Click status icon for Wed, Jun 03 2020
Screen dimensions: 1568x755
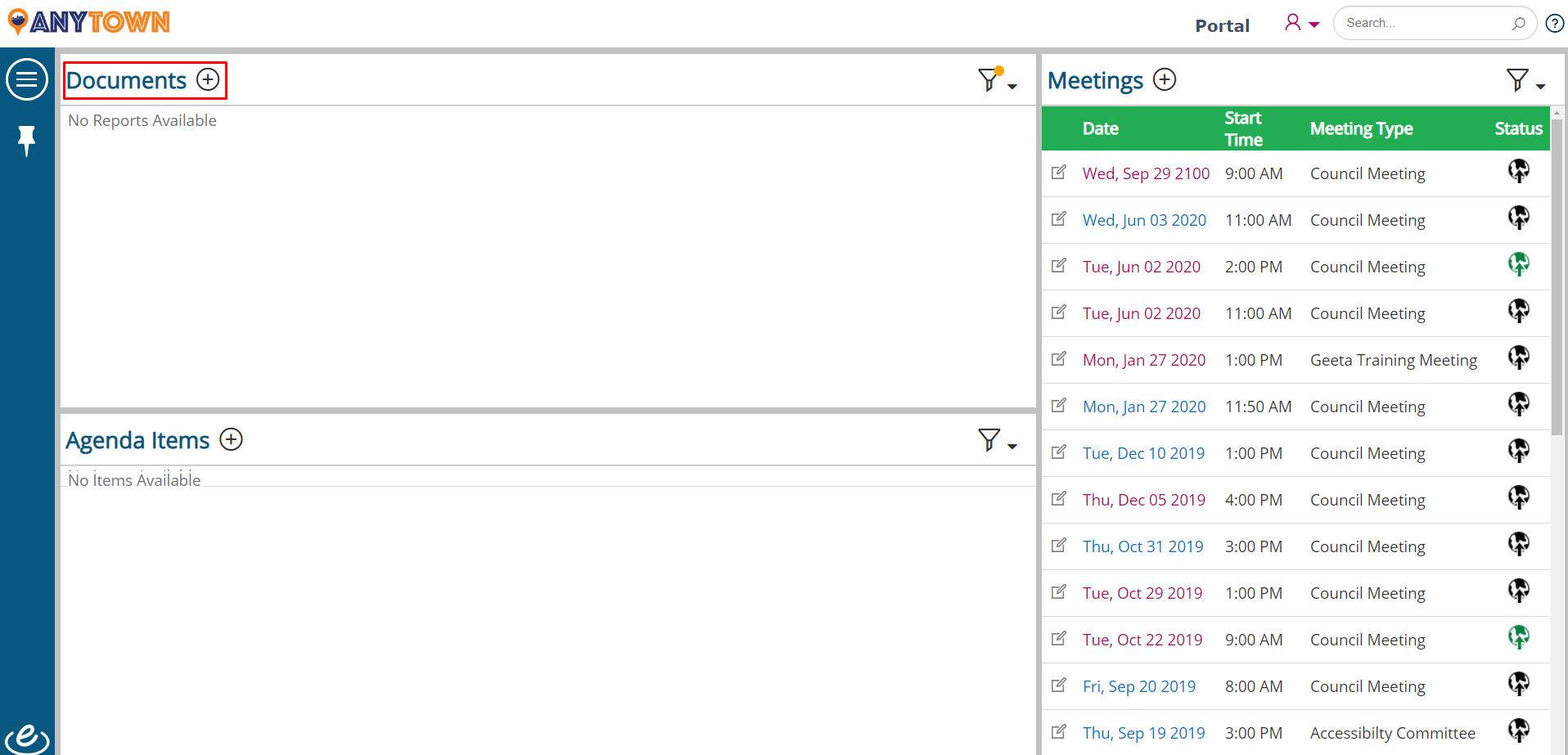coord(1519,218)
